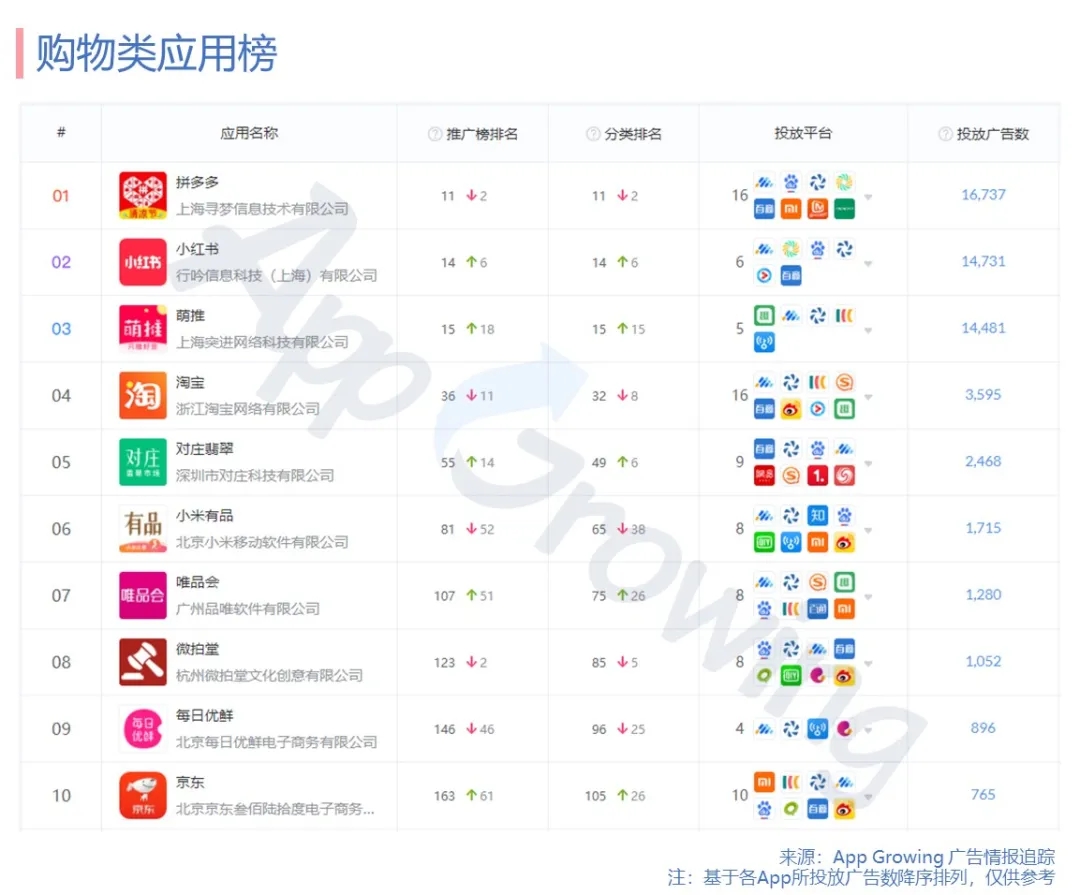Click ad count 896 in 每日优鲜 row

(983, 728)
